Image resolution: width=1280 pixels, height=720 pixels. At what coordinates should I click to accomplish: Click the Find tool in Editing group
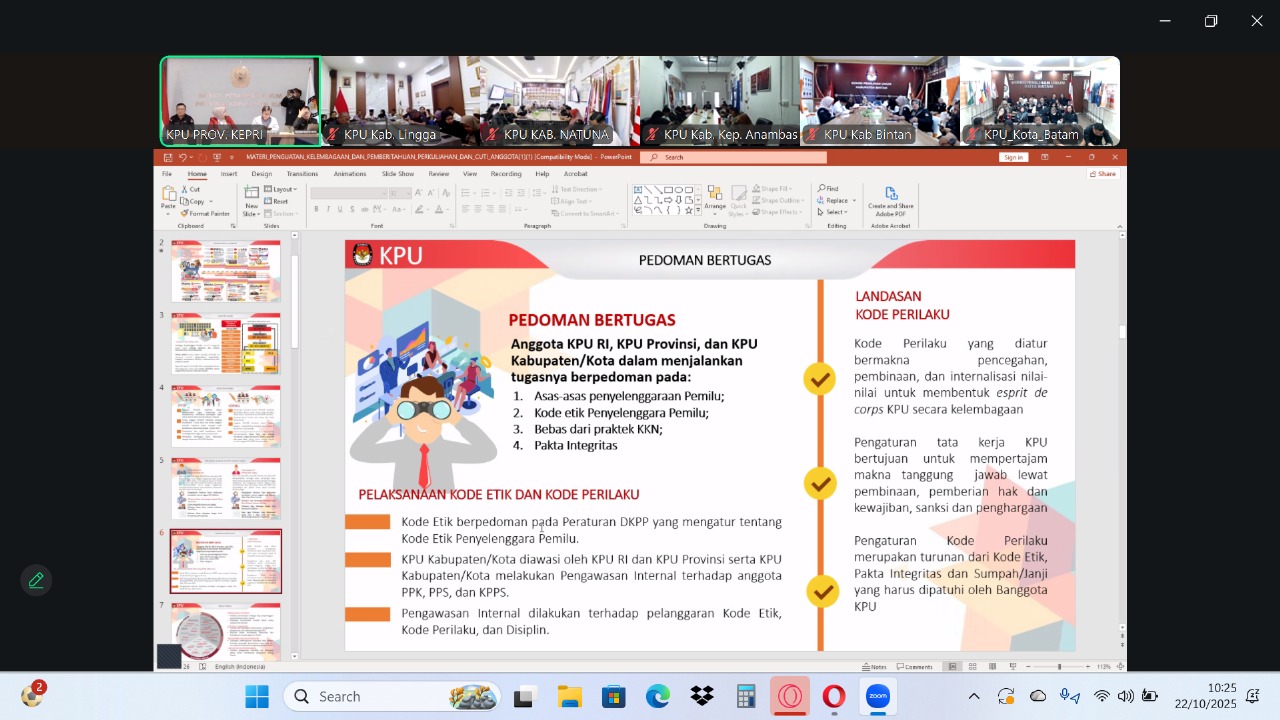tap(828, 188)
